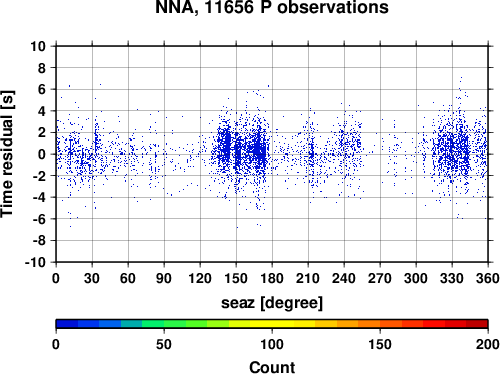Click the 'seaz [degree]' x-axis label

point(272,303)
